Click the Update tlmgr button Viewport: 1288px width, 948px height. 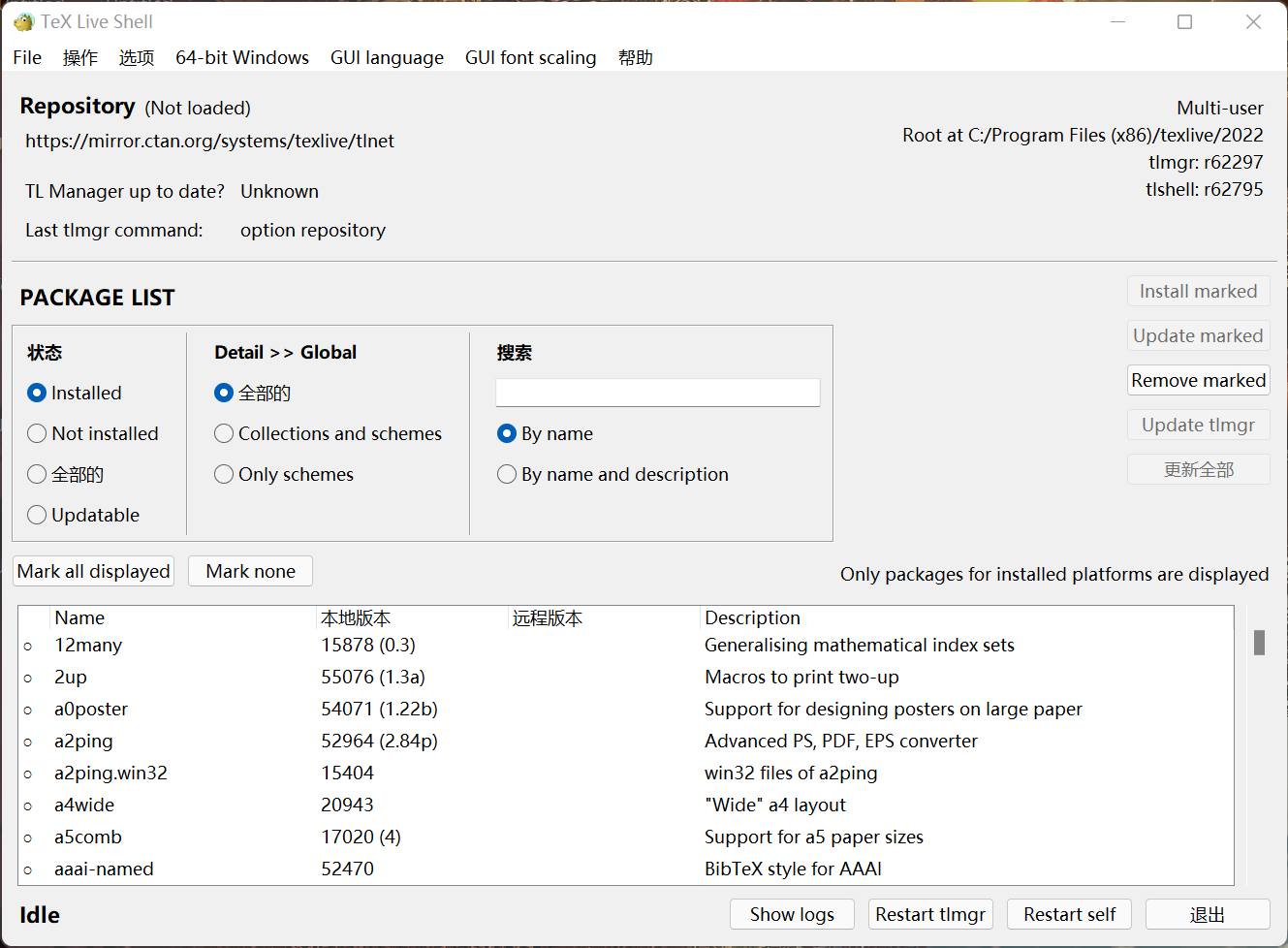coord(1198,425)
